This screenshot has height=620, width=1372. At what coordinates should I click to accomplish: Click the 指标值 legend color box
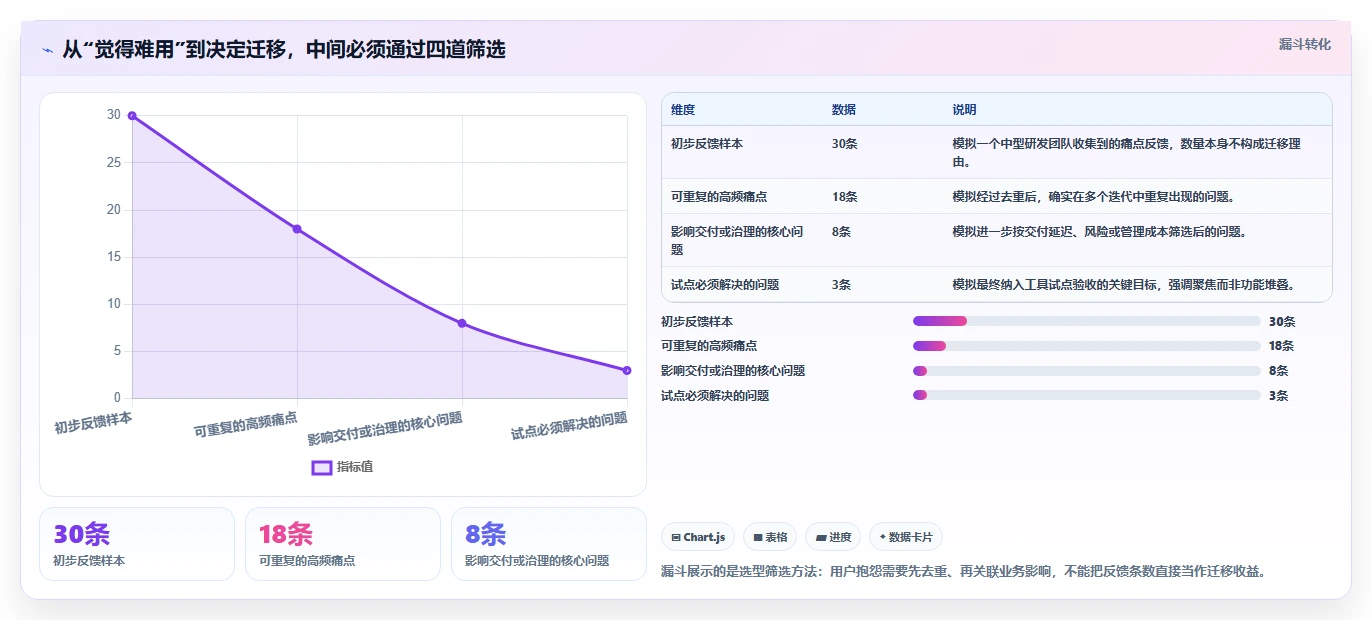tap(322, 467)
